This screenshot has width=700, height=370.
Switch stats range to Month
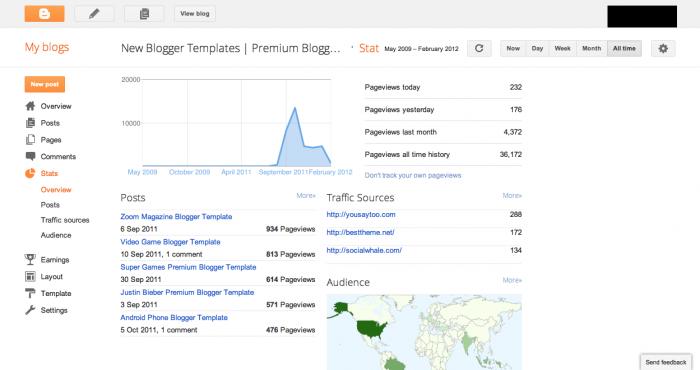click(592, 48)
